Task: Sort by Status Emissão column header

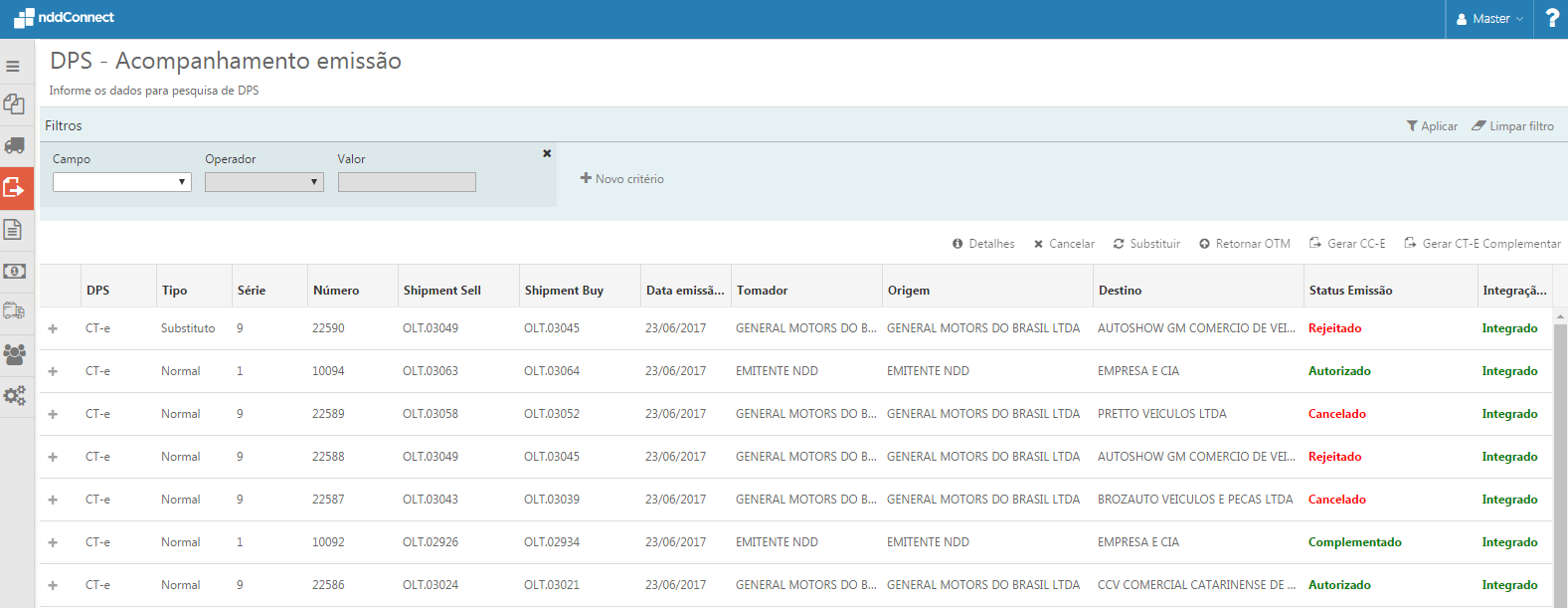Action: pyautogui.click(x=1350, y=291)
